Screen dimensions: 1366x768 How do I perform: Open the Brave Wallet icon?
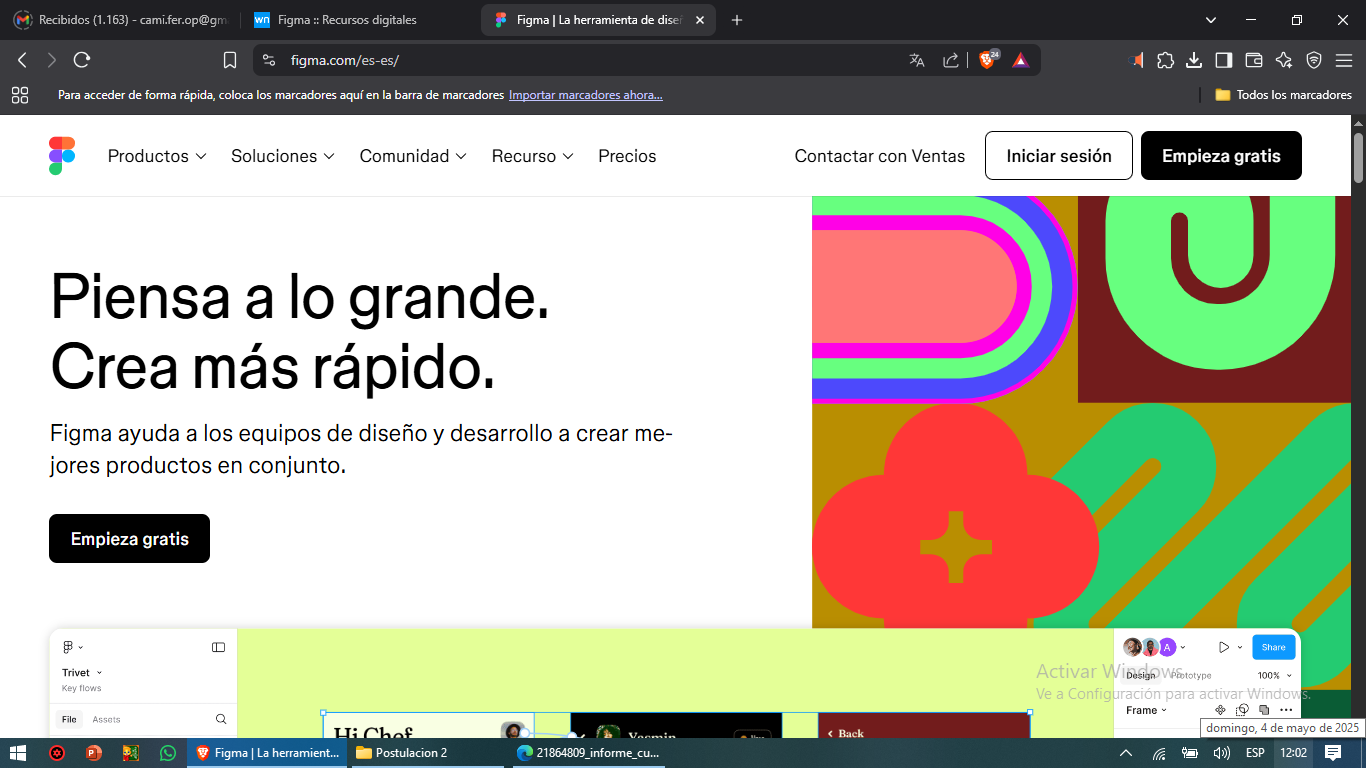pyautogui.click(x=1254, y=60)
